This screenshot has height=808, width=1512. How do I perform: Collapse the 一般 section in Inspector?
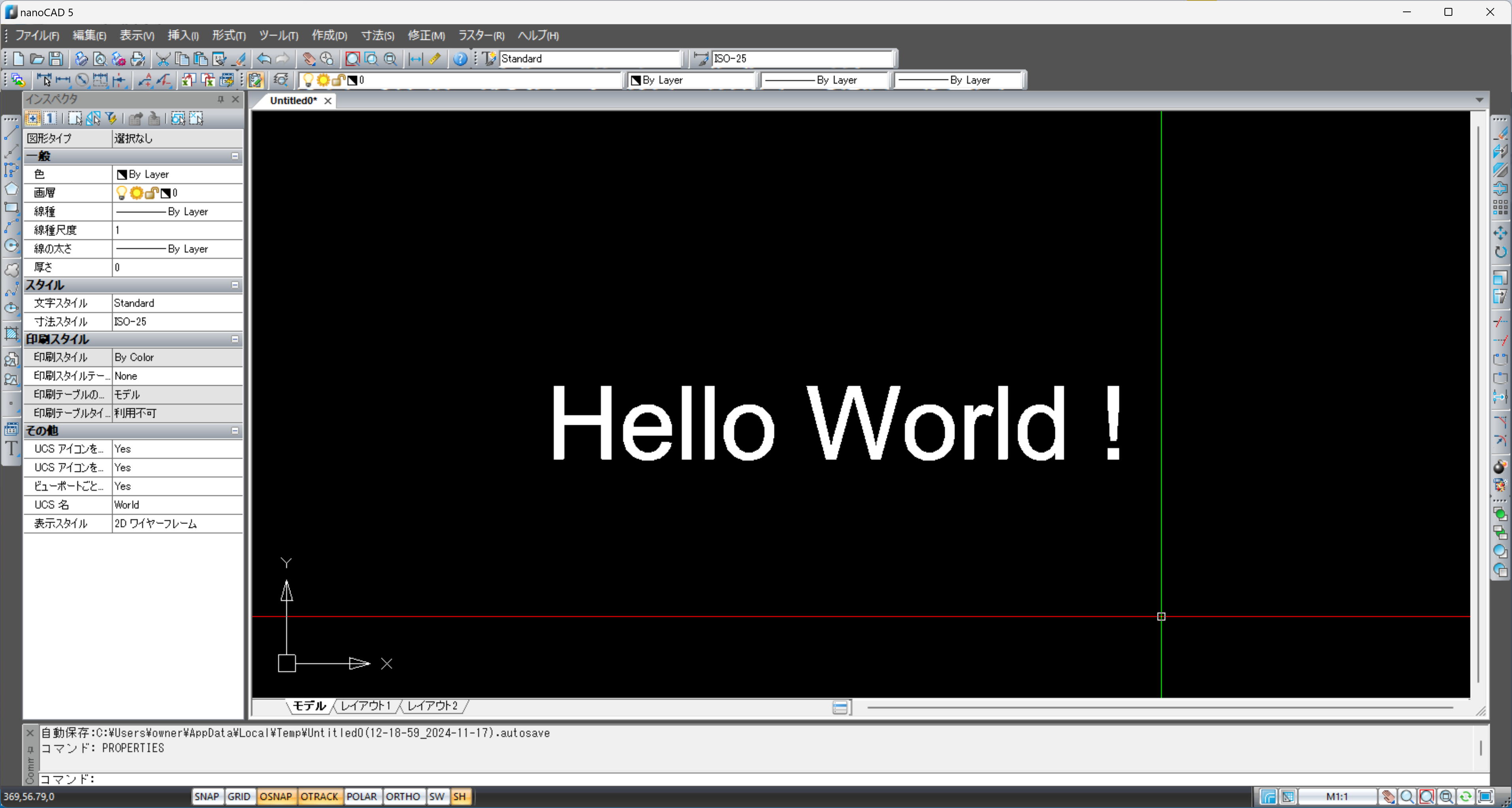click(235, 156)
